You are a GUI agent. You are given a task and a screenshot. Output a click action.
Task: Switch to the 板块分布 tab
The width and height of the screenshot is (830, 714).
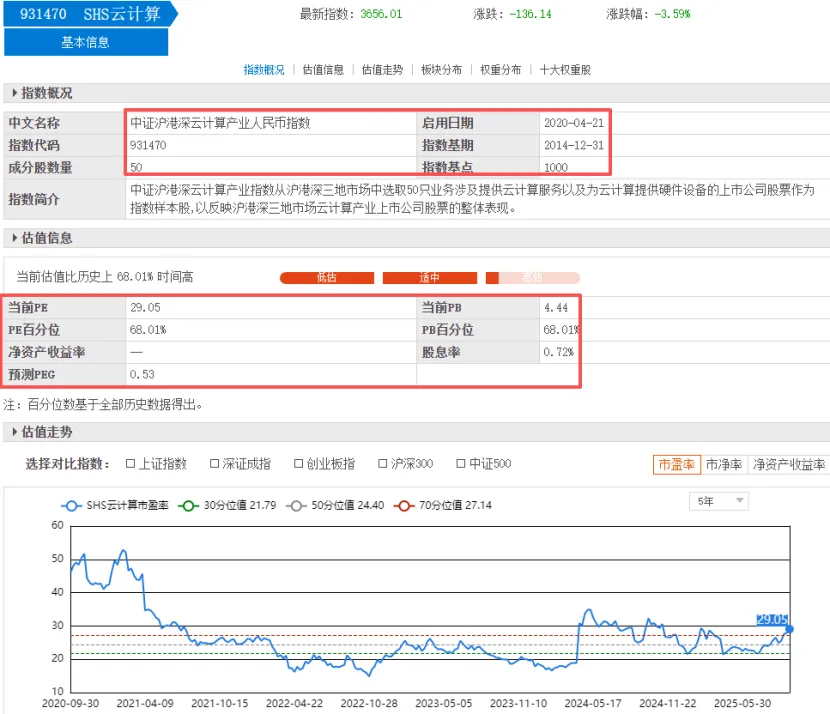coord(441,70)
